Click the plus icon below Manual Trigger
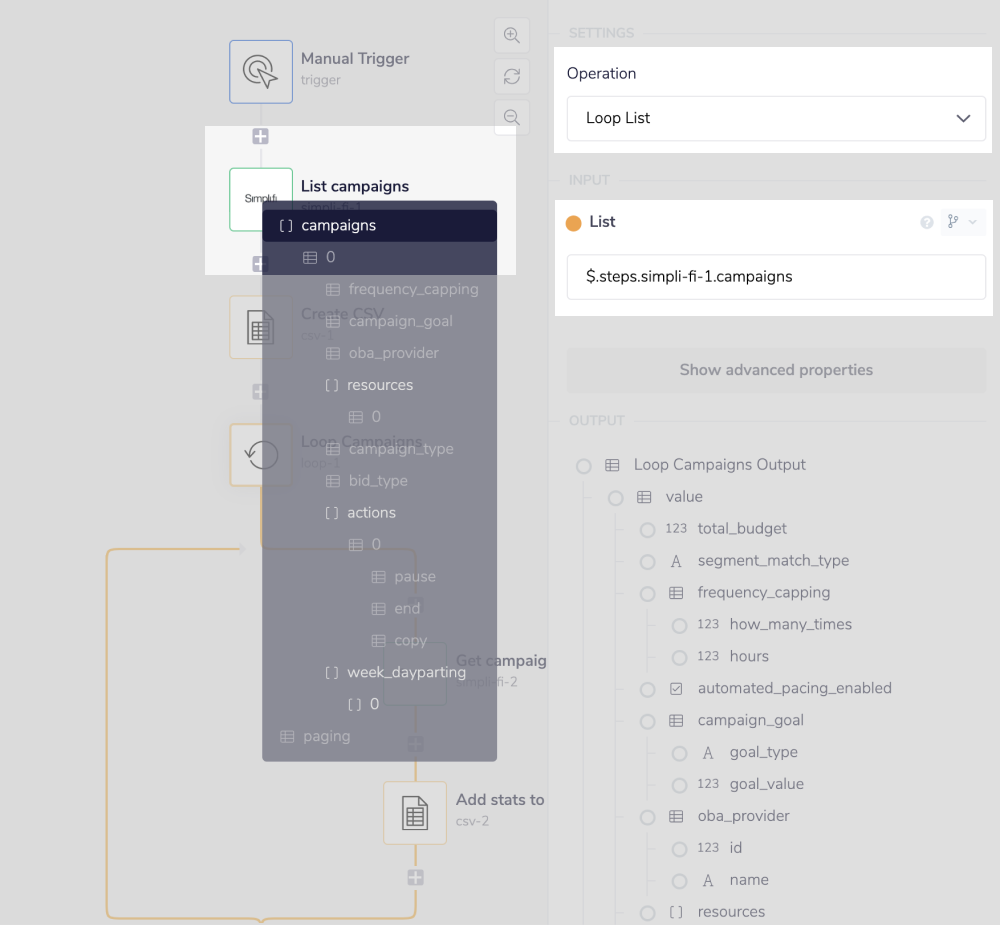The height and width of the screenshot is (925, 1000). tap(260, 136)
